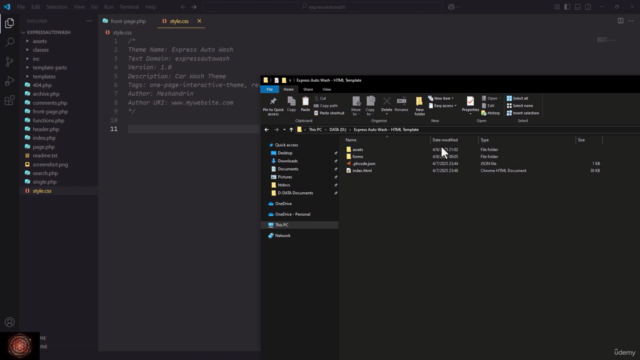This screenshot has width=640, height=360.
Task: Open the Selection menu in VS Code
Action: coord(57,7)
